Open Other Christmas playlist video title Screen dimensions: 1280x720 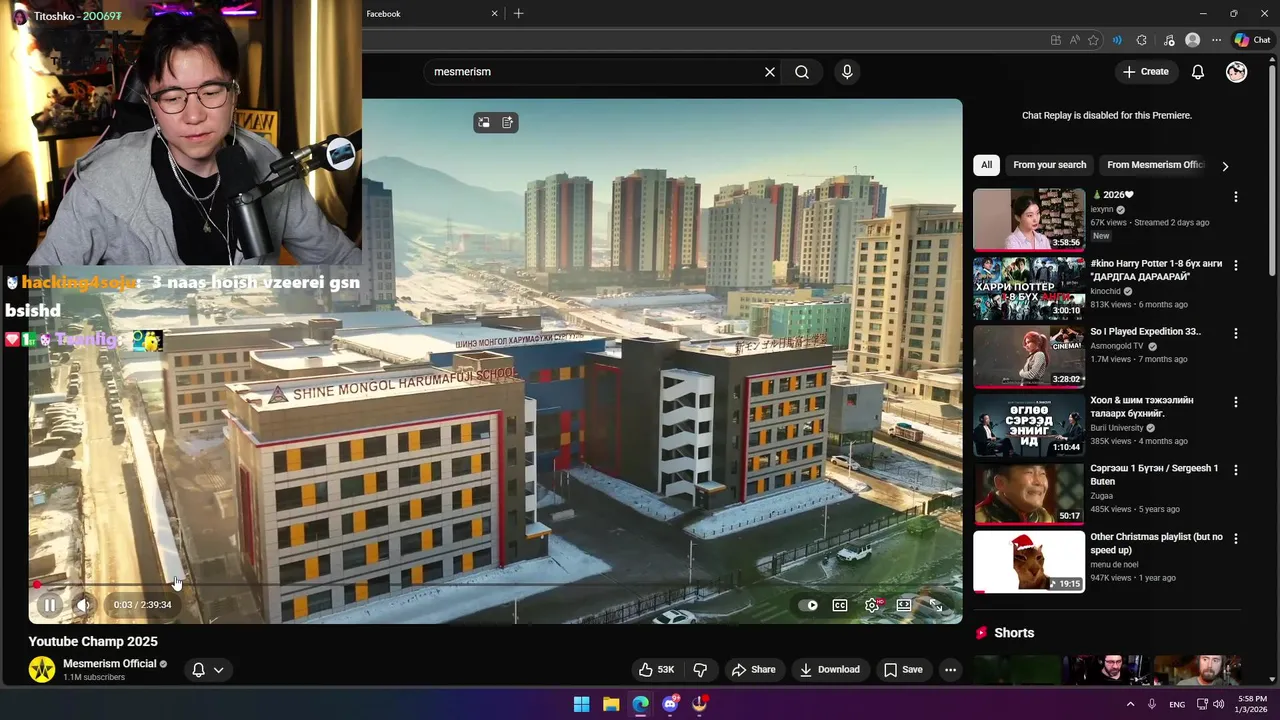(x=1156, y=543)
